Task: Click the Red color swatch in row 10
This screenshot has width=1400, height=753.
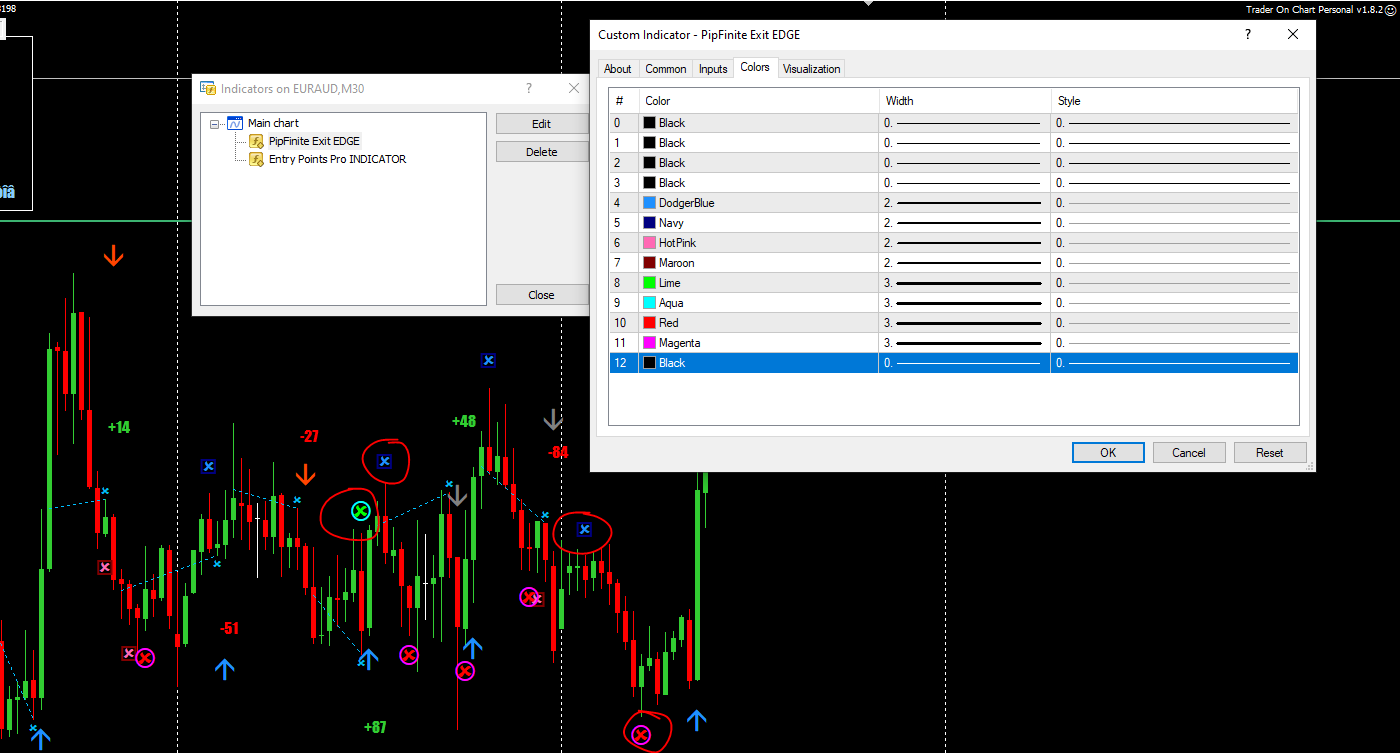Action: click(650, 323)
